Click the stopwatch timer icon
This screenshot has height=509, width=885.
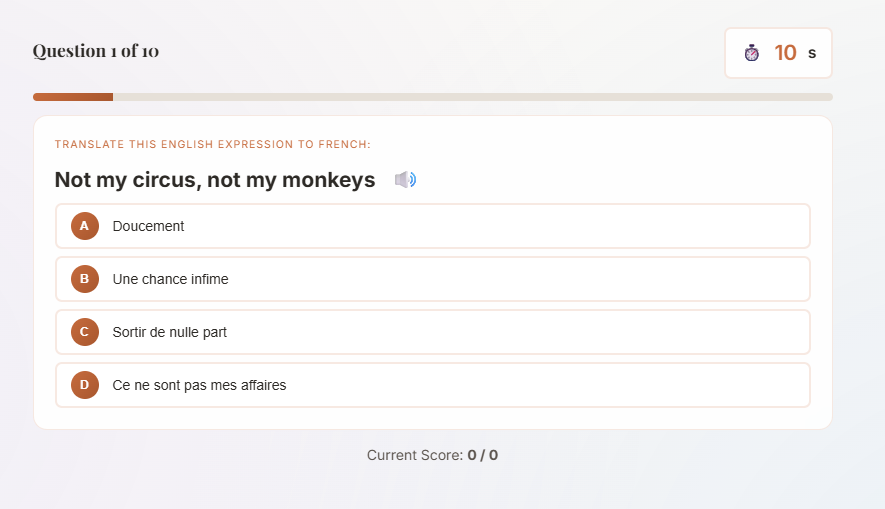click(x=752, y=53)
